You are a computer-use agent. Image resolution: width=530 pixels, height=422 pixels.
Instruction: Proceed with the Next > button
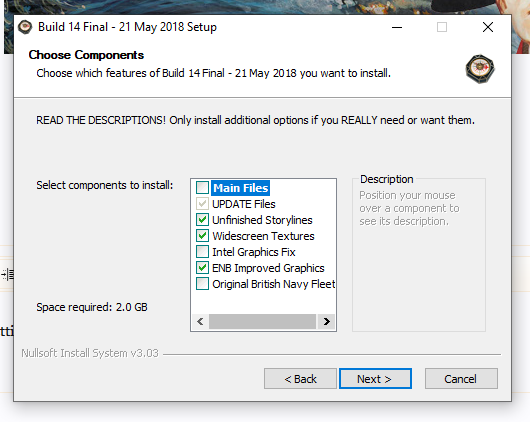375,379
